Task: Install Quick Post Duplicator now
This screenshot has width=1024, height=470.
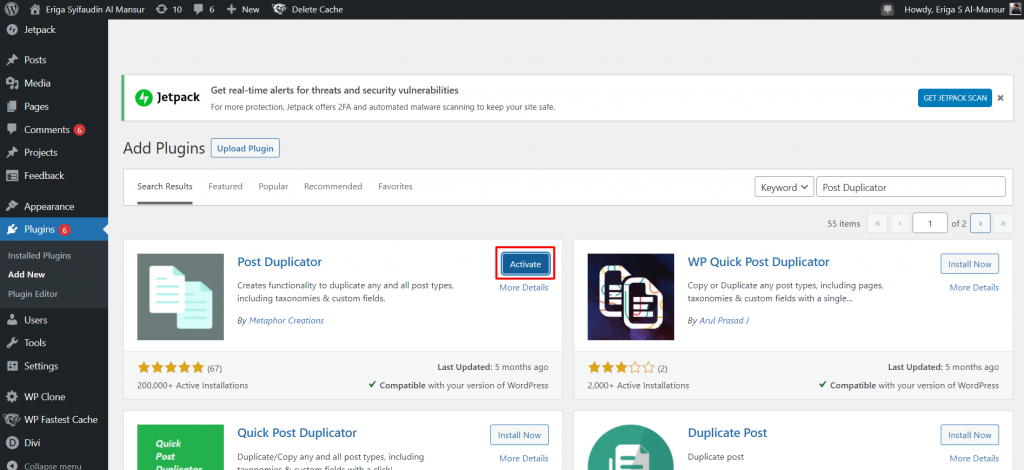Action: [519, 435]
